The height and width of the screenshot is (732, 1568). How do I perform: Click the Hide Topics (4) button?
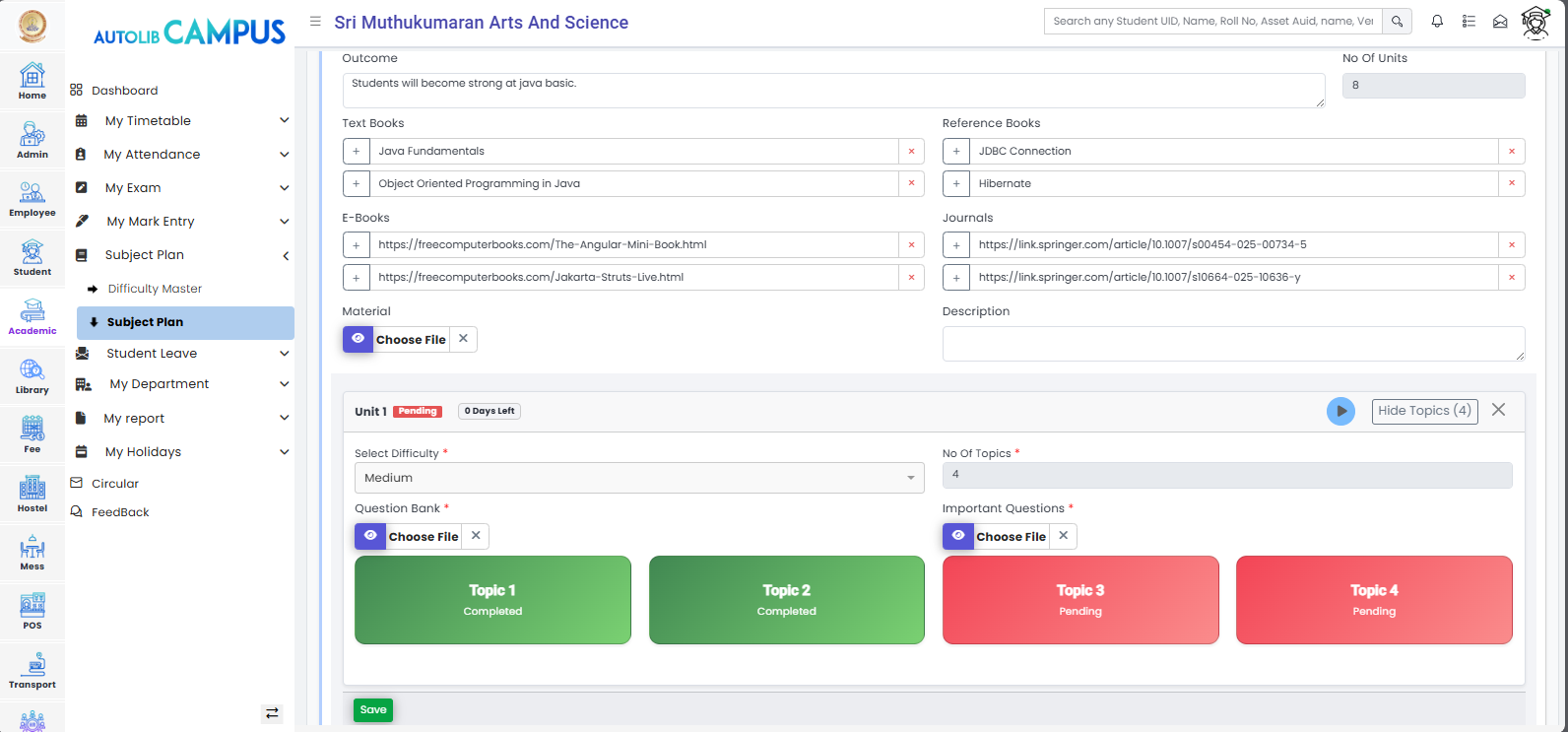(x=1424, y=411)
